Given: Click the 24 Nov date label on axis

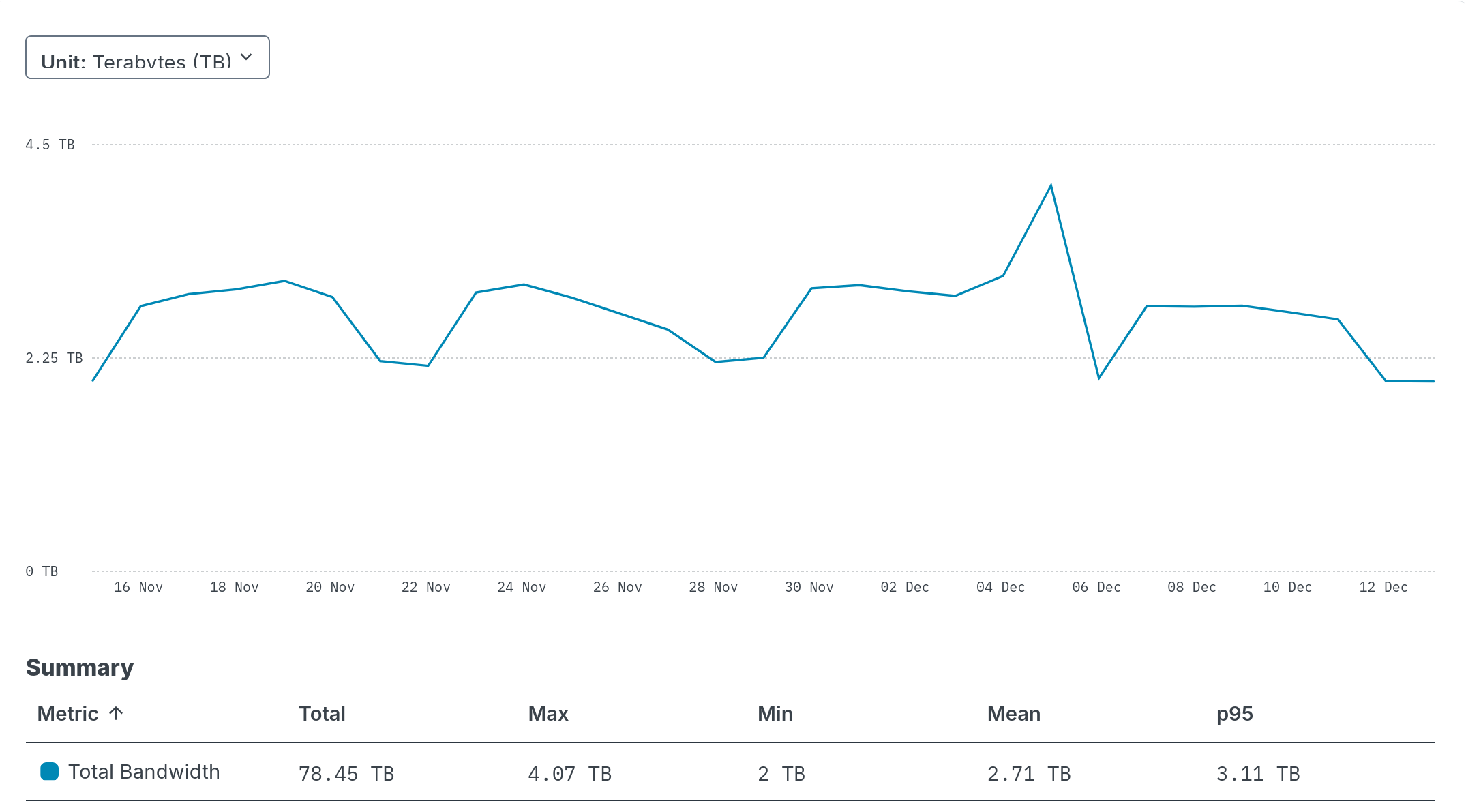Looking at the screenshot, I should [x=522, y=587].
